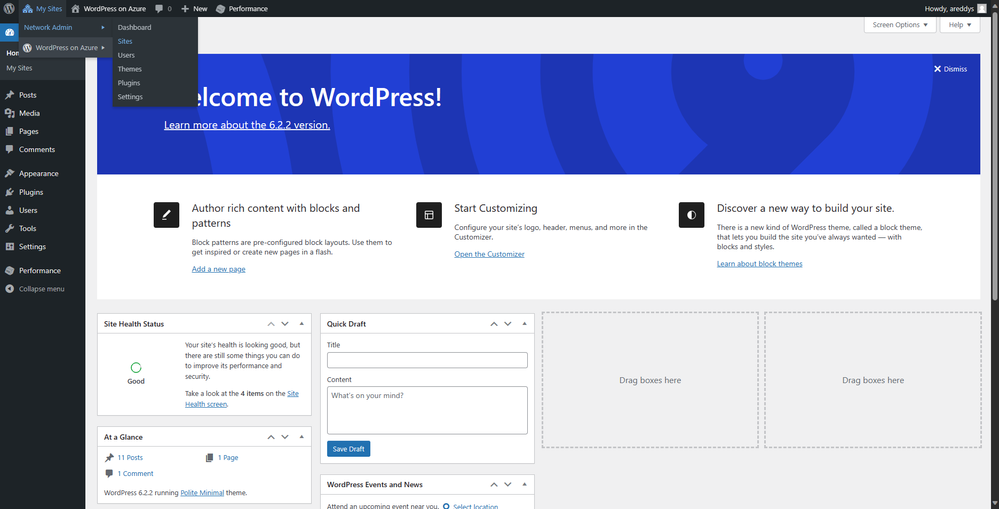Open the 1 Comment link
The width and height of the screenshot is (999, 509).
pyautogui.click(x=135, y=473)
